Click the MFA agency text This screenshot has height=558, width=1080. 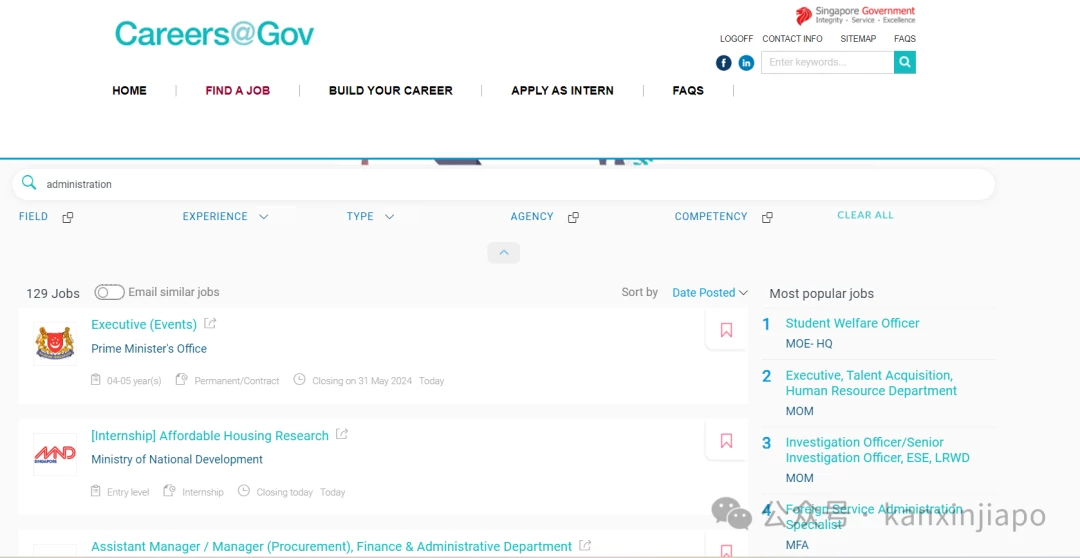pyautogui.click(x=797, y=545)
